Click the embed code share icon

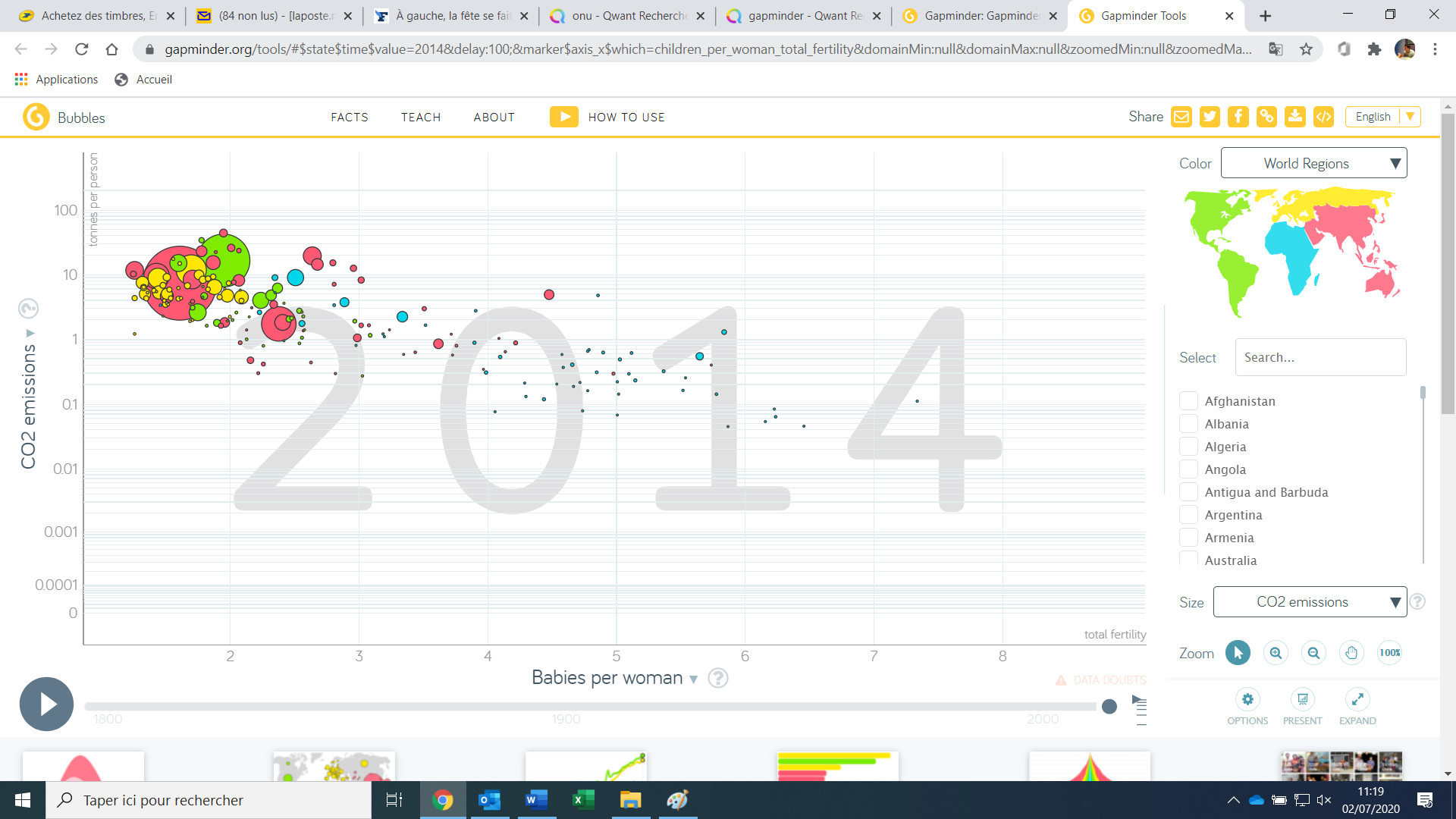tap(1323, 117)
